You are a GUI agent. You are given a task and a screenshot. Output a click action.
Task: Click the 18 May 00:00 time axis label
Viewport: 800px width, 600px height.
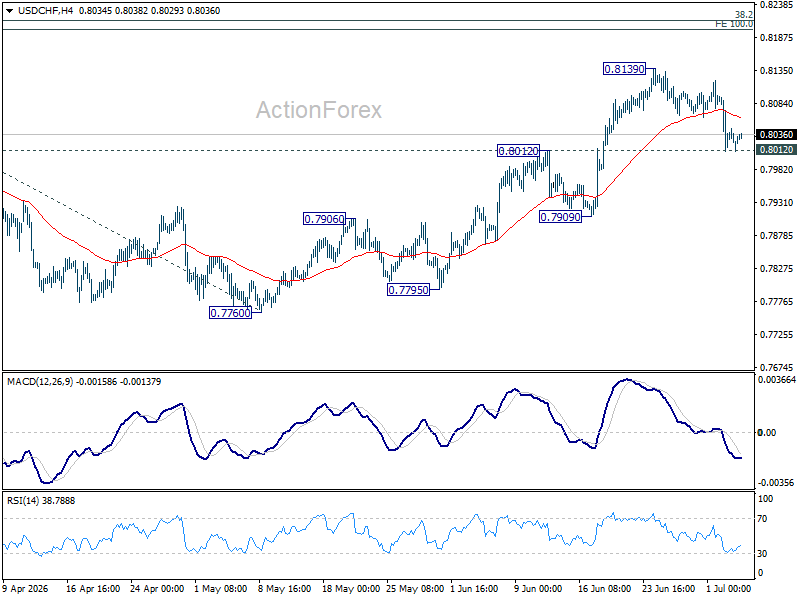coord(351,588)
